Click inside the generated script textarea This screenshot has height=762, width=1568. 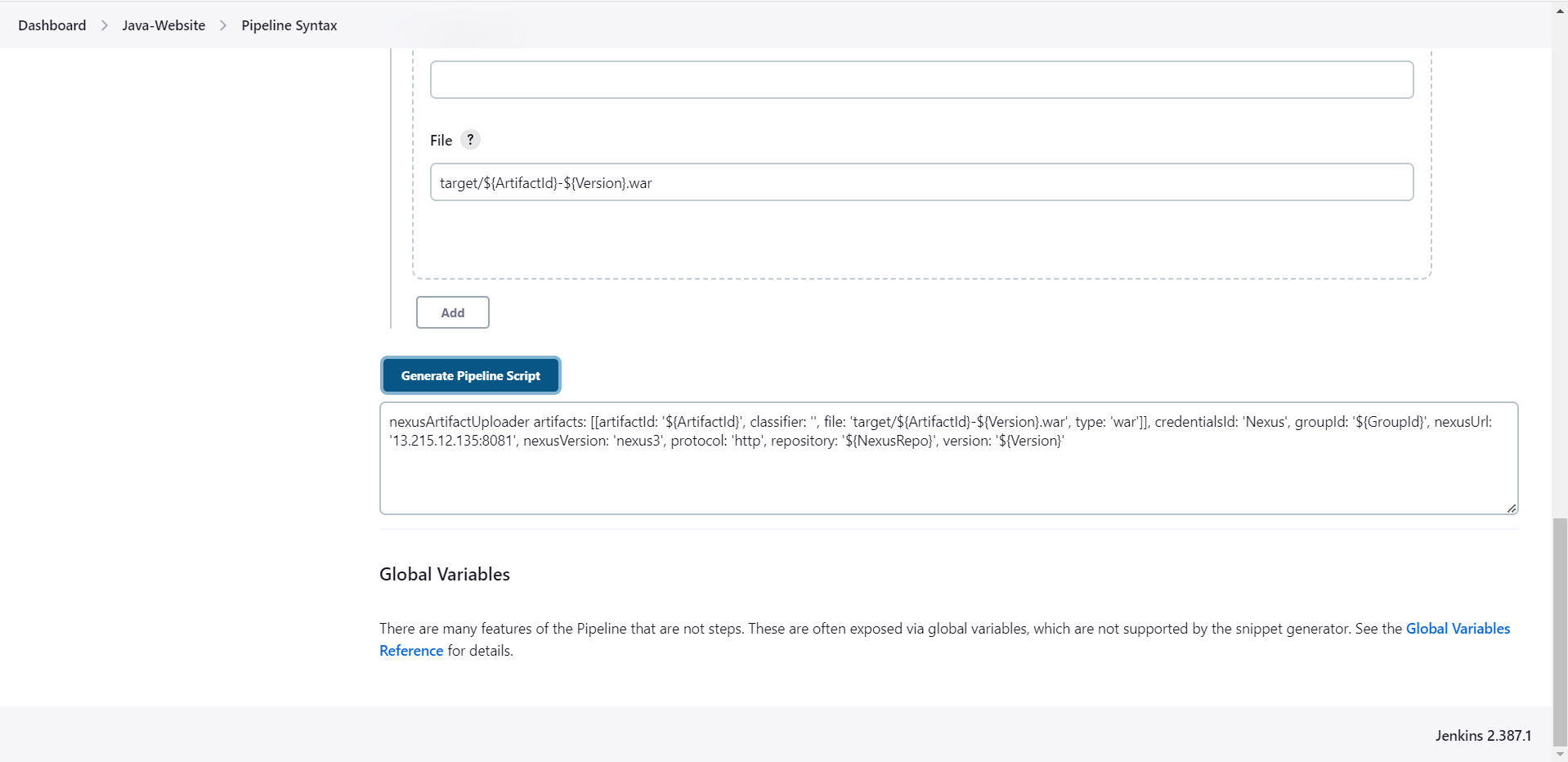(948, 458)
